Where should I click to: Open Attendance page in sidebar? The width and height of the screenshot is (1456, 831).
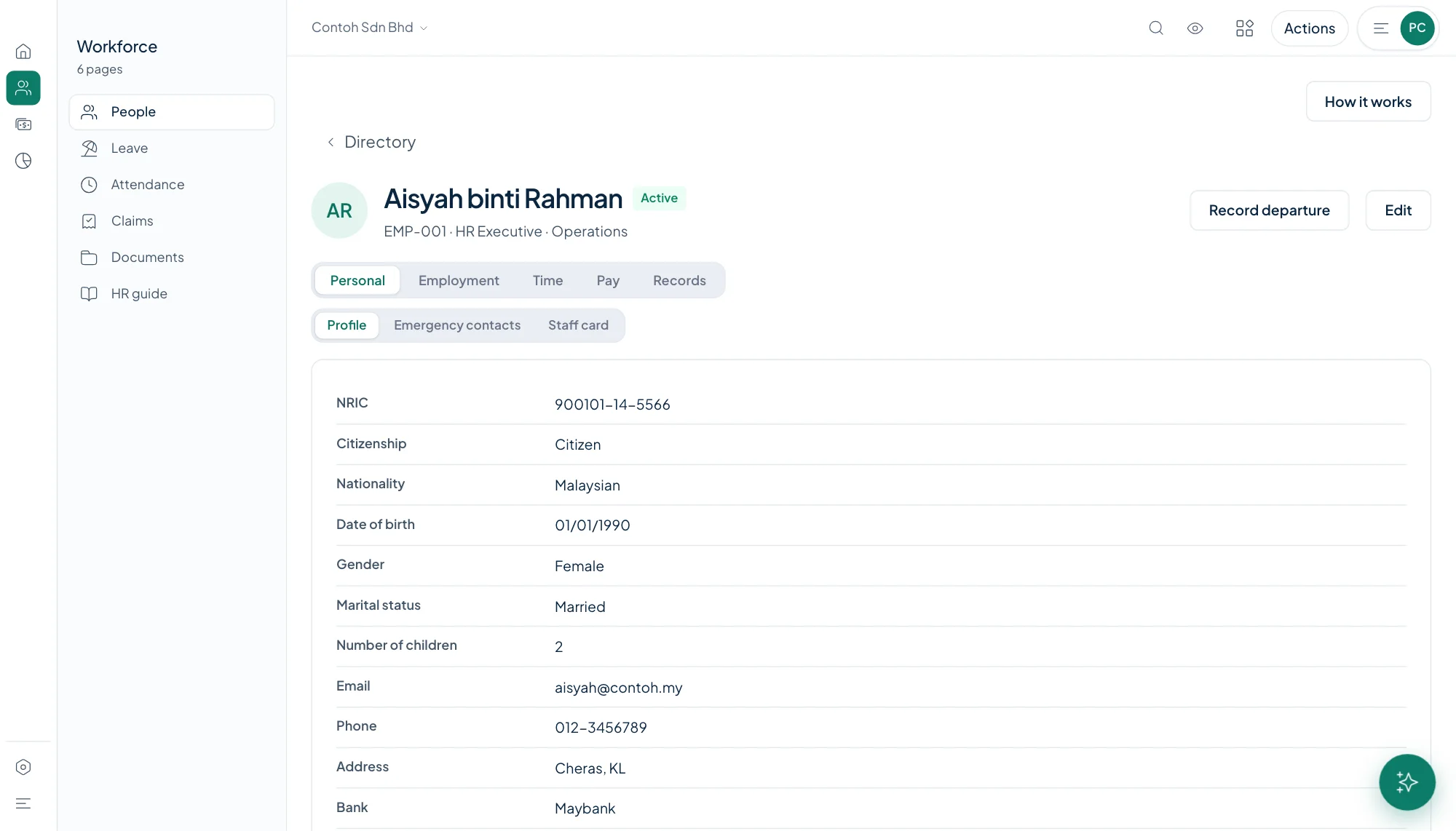coord(172,185)
